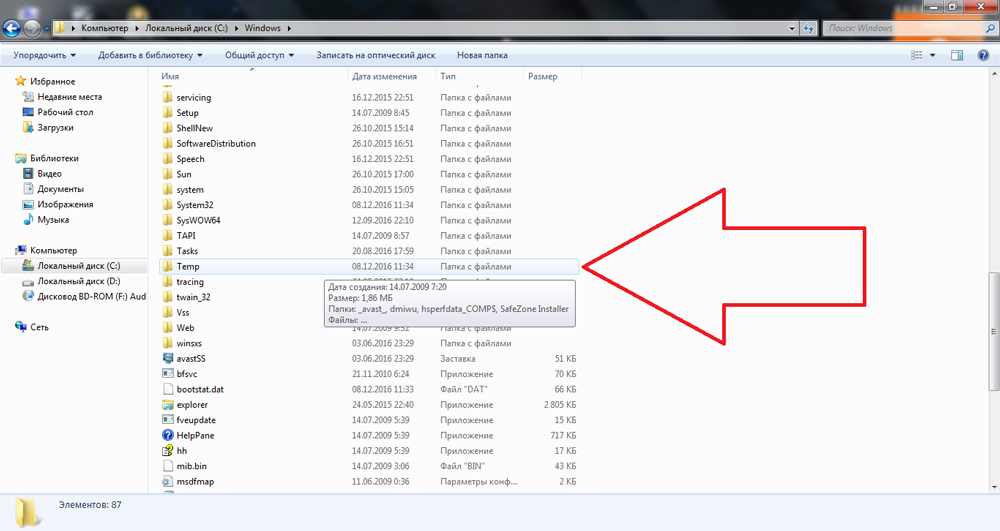Open the change view options dropdown
The image size is (1000, 531).
[x=932, y=55]
